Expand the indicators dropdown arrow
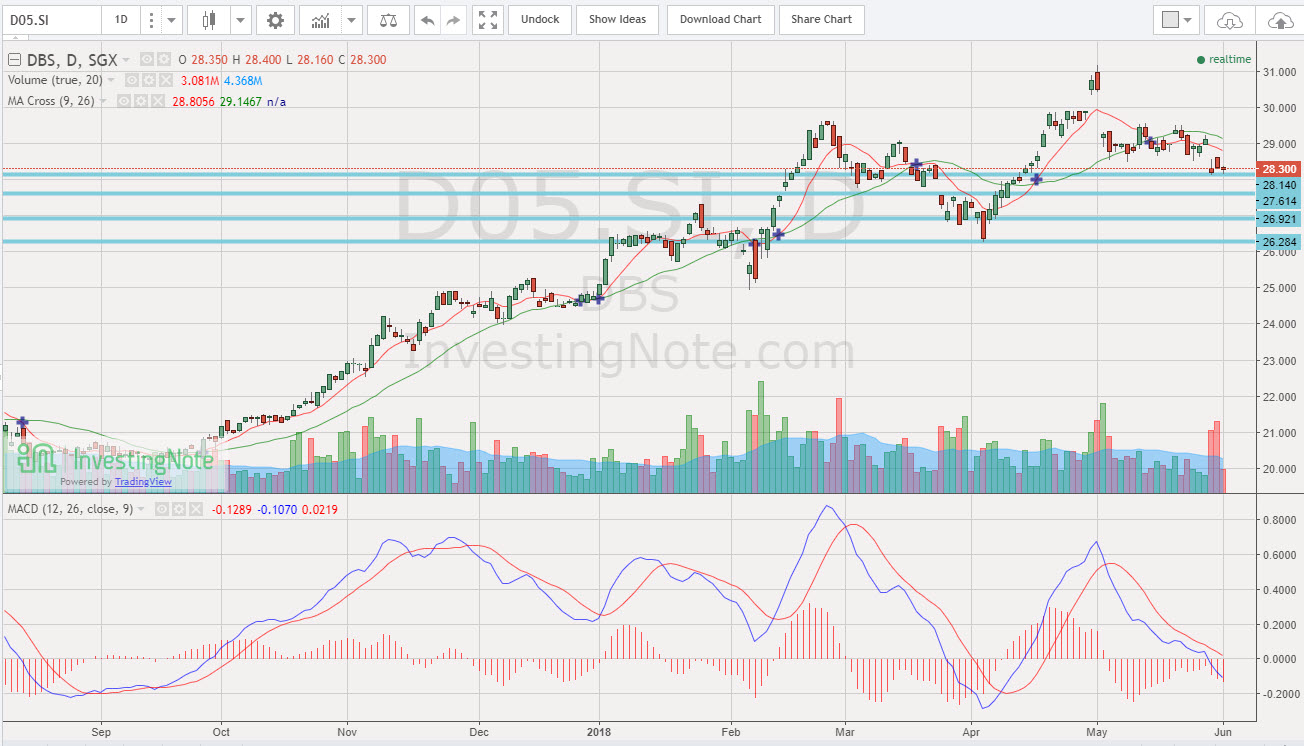The width and height of the screenshot is (1304, 746). [x=350, y=19]
